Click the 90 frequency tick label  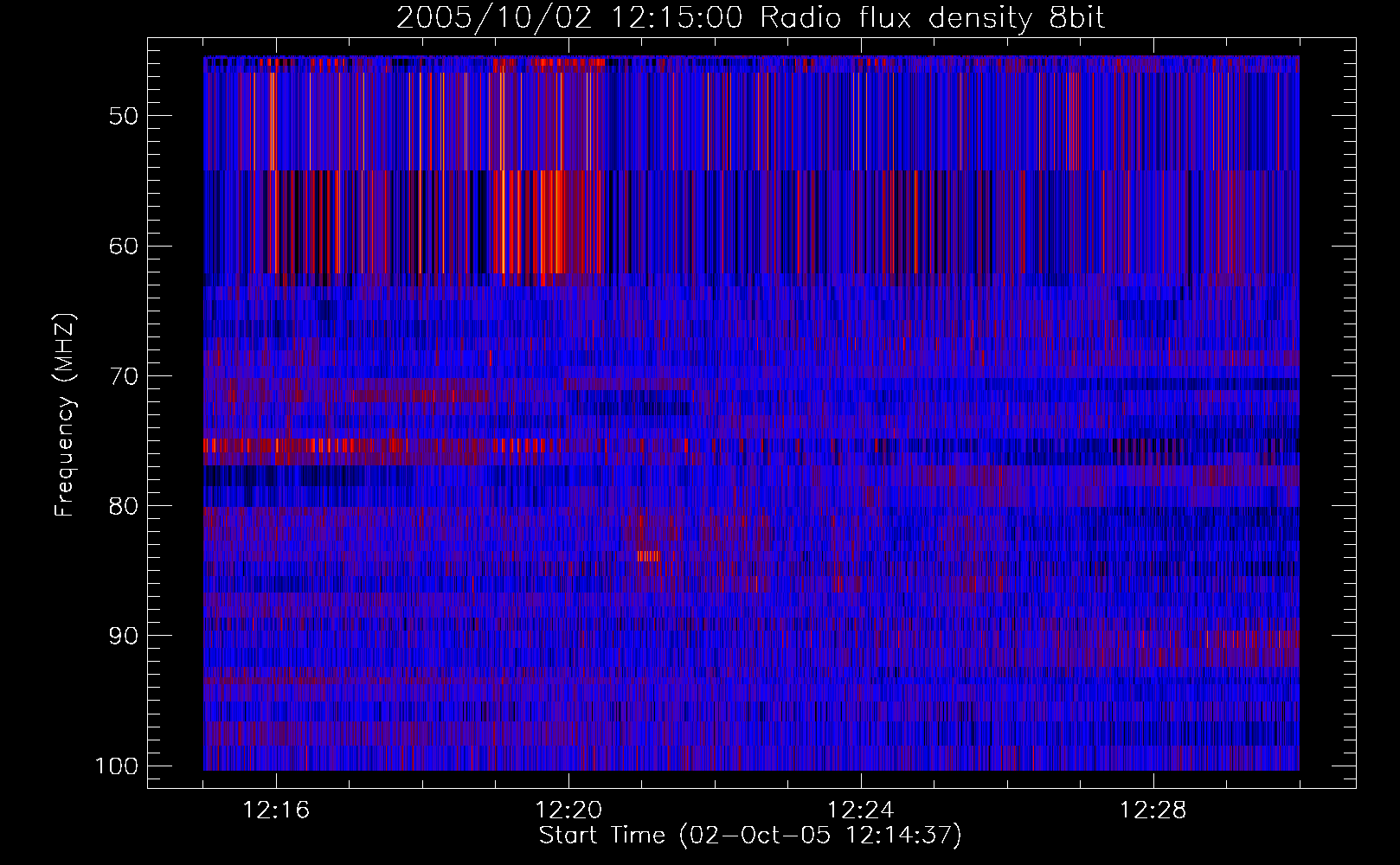(124, 636)
